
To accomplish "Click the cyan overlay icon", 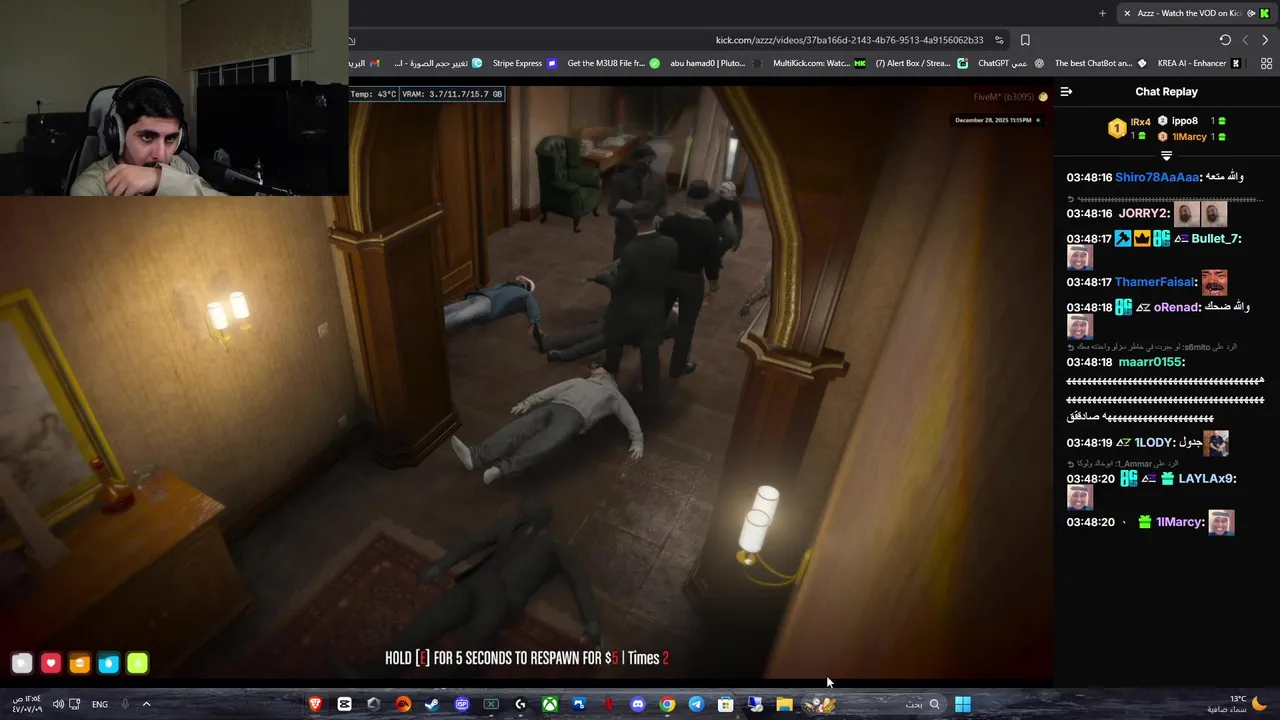I will (109, 663).
